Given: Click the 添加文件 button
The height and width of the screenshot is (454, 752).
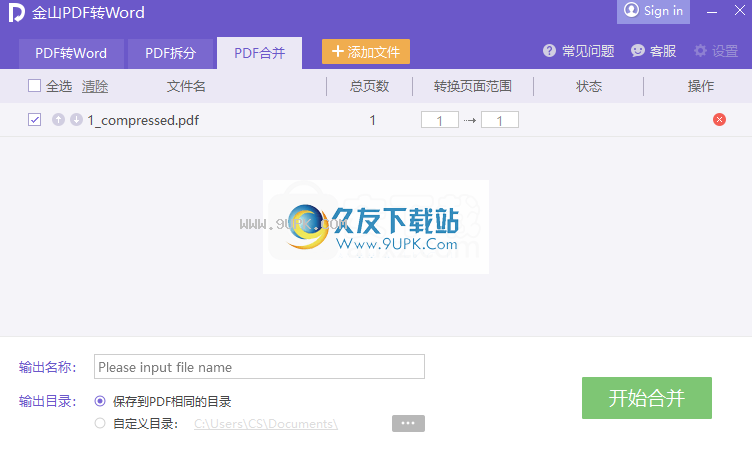Looking at the screenshot, I should click(366, 51).
